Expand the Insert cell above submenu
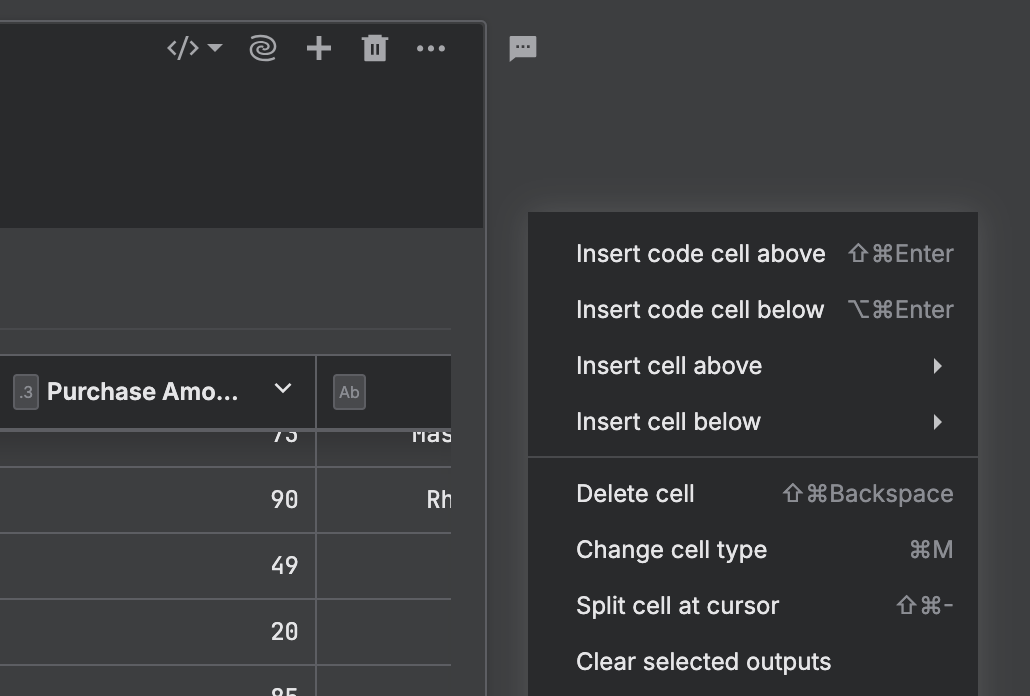 click(x=668, y=366)
